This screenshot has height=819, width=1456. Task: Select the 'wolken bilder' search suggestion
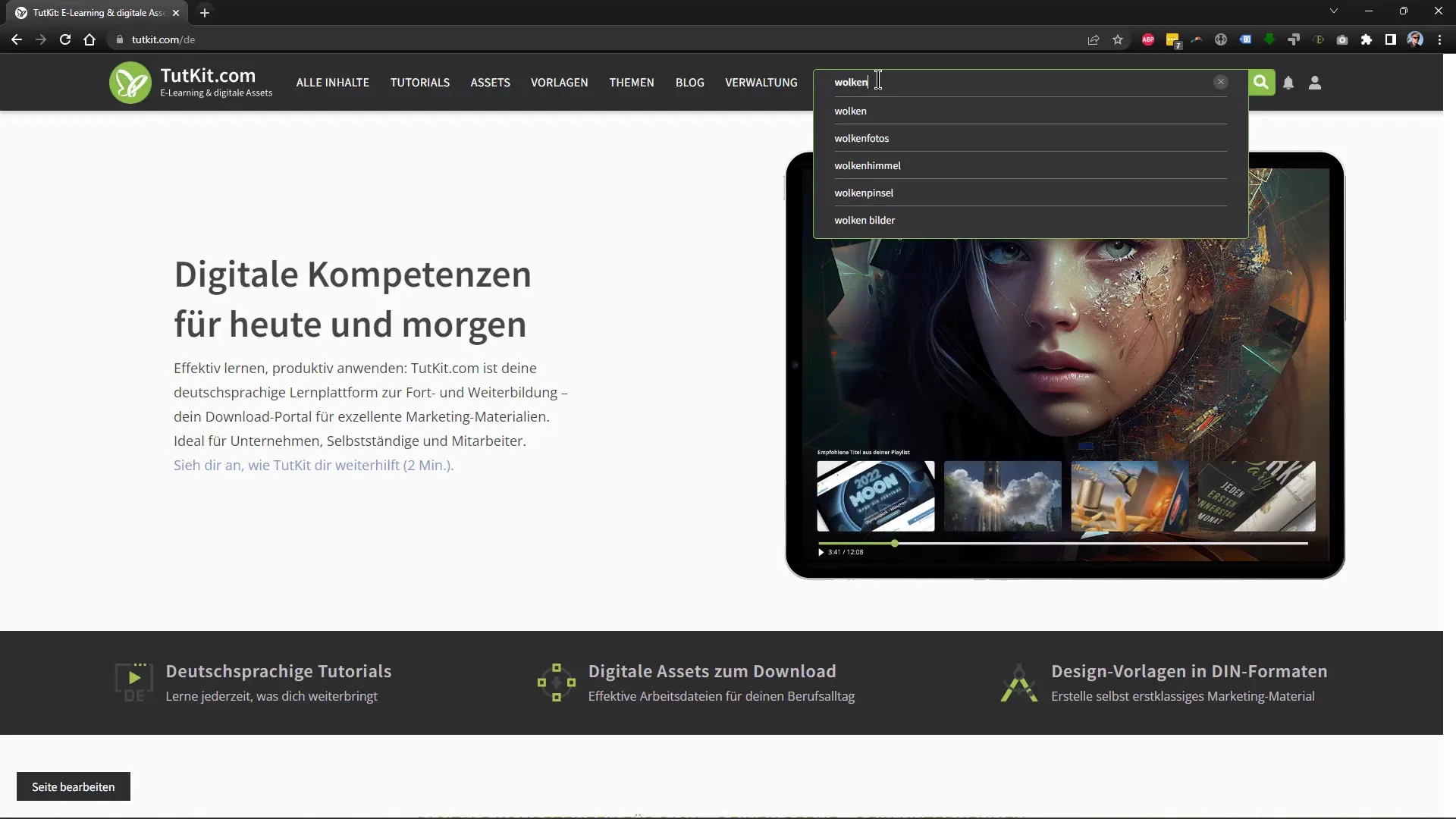[1030, 220]
